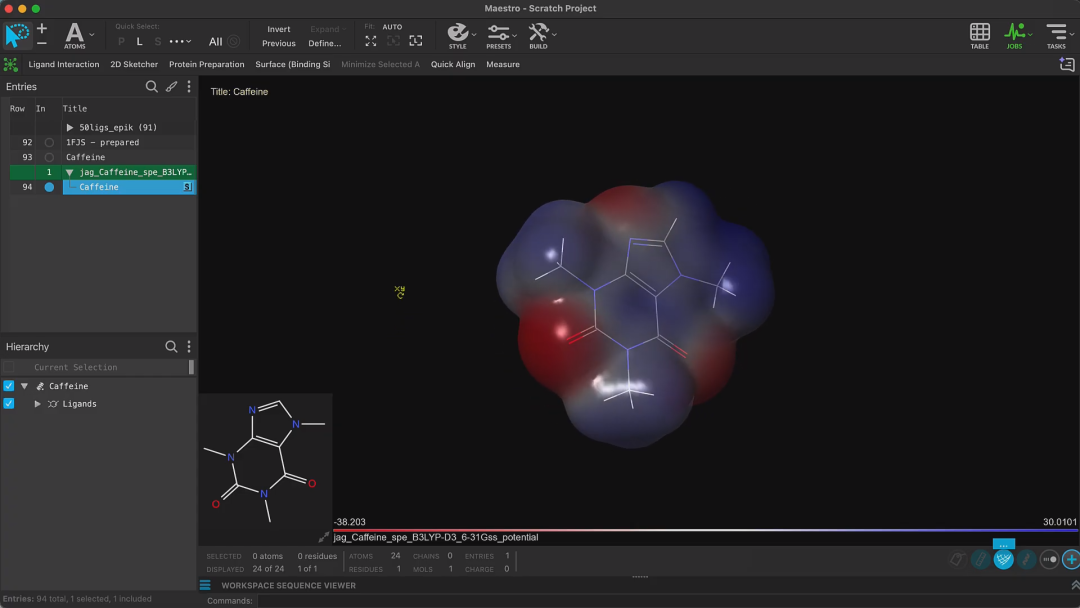
Task: Toggle the surface mesh display icon
Action: point(1004,560)
